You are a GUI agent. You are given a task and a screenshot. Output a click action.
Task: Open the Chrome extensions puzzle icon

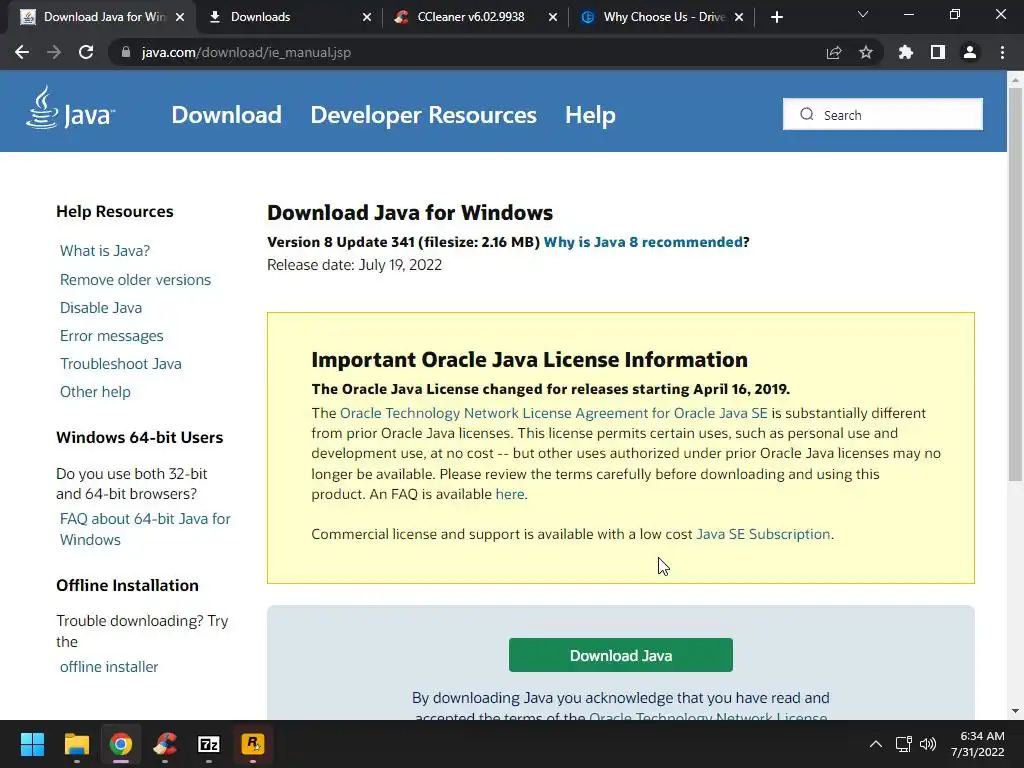point(905,52)
